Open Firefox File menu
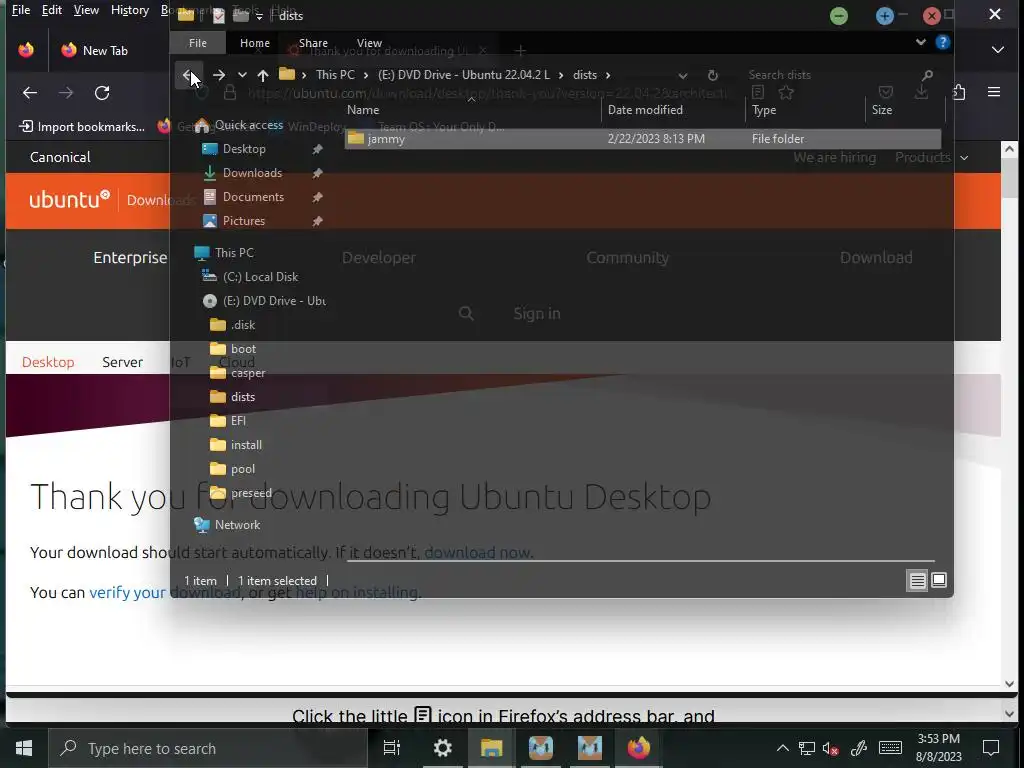The image size is (1024, 768). coord(21,10)
